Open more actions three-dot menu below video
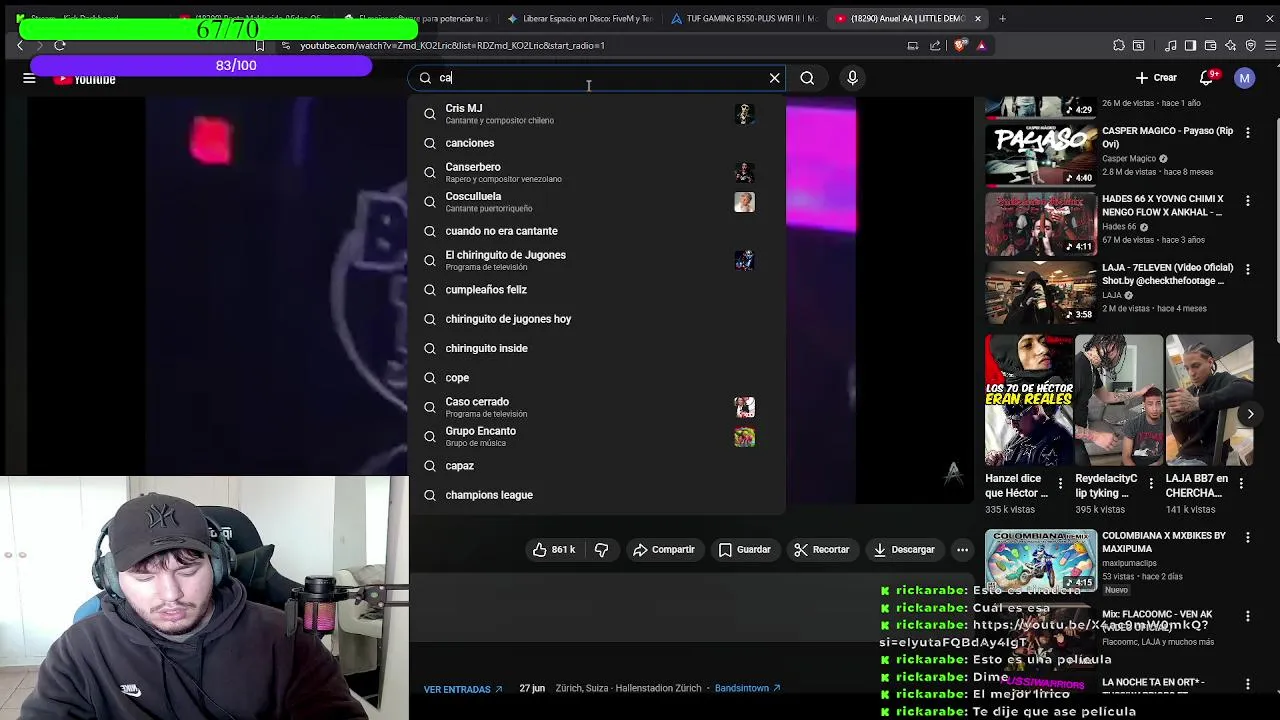 tap(962, 549)
